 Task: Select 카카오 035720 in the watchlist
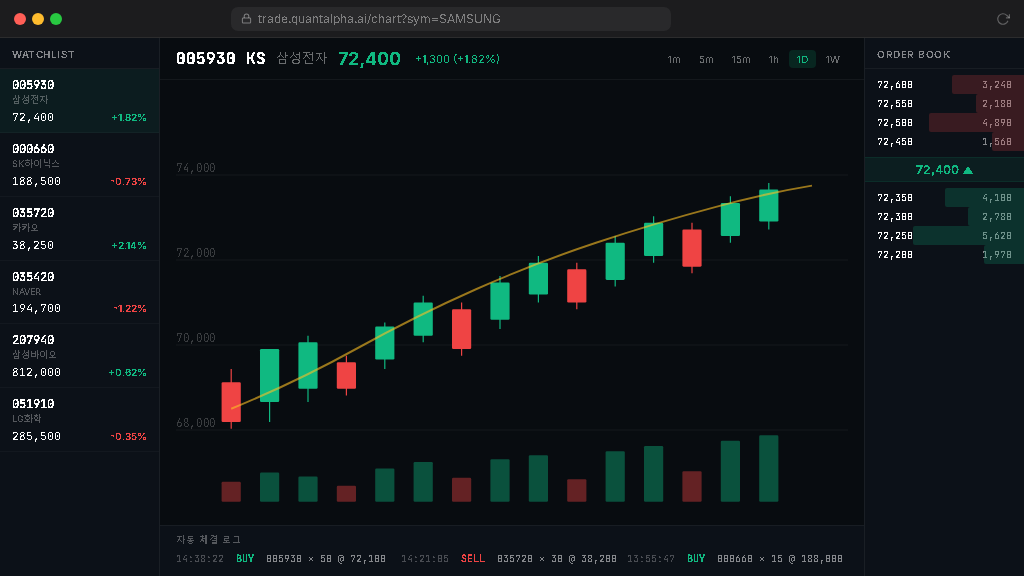tap(79, 229)
